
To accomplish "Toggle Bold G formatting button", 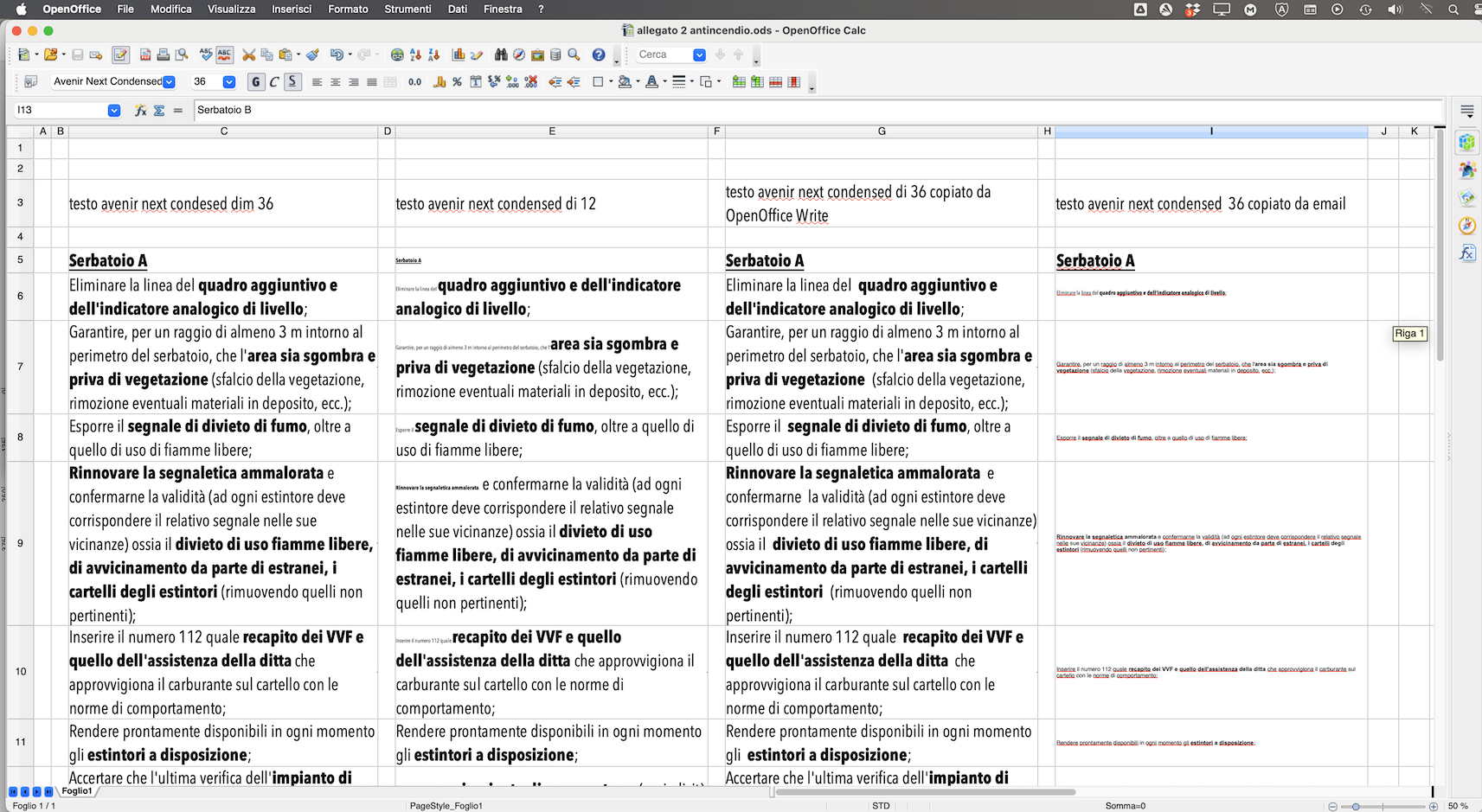I will [x=255, y=81].
